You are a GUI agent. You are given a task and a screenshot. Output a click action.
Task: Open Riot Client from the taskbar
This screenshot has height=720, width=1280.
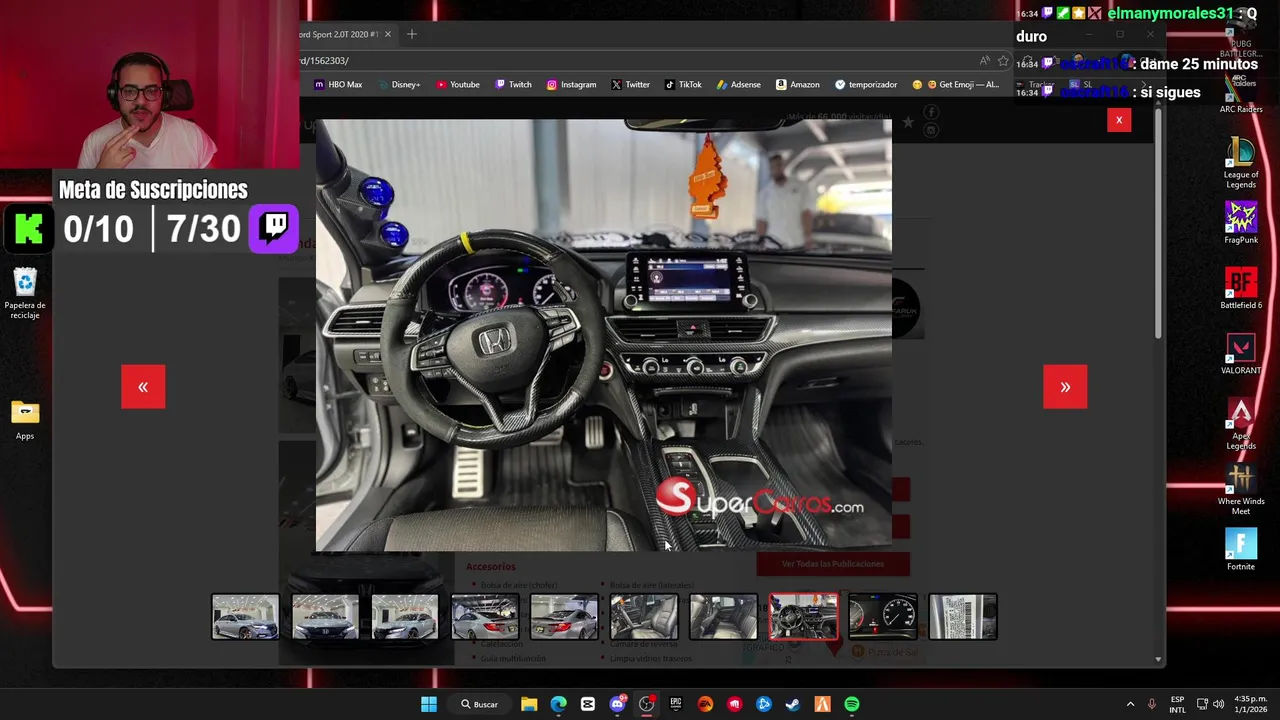[735, 704]
